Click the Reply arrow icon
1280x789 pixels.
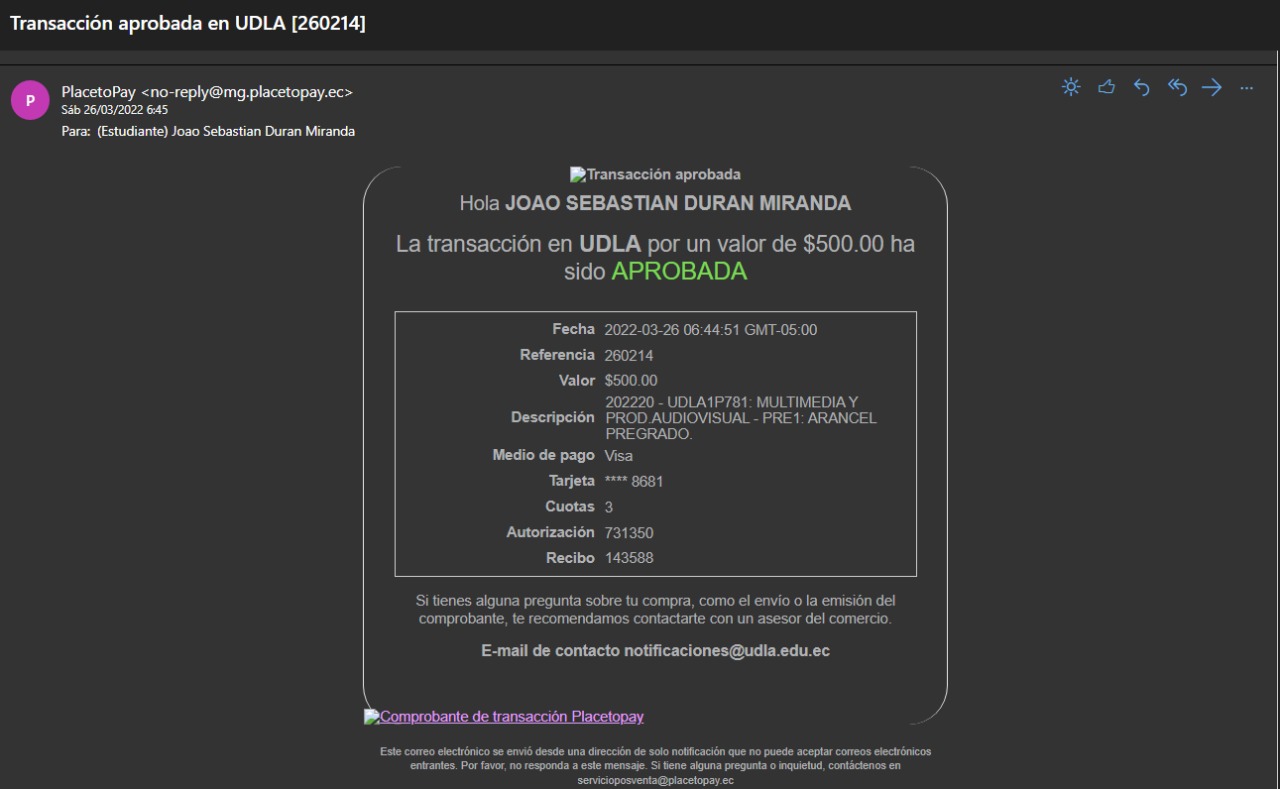[1141, 88]
